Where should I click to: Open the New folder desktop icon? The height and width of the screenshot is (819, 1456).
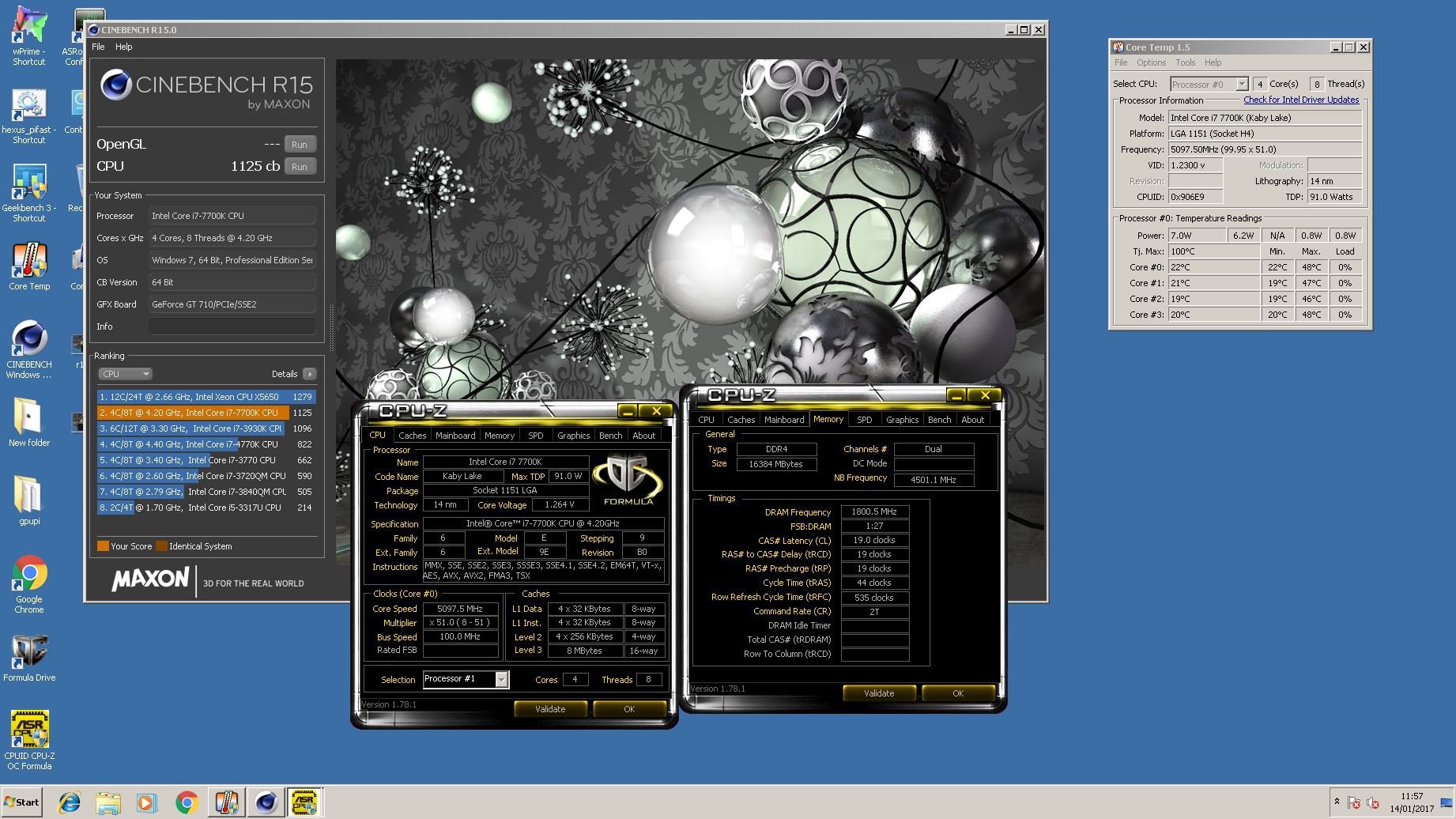(x=29, y=421)
